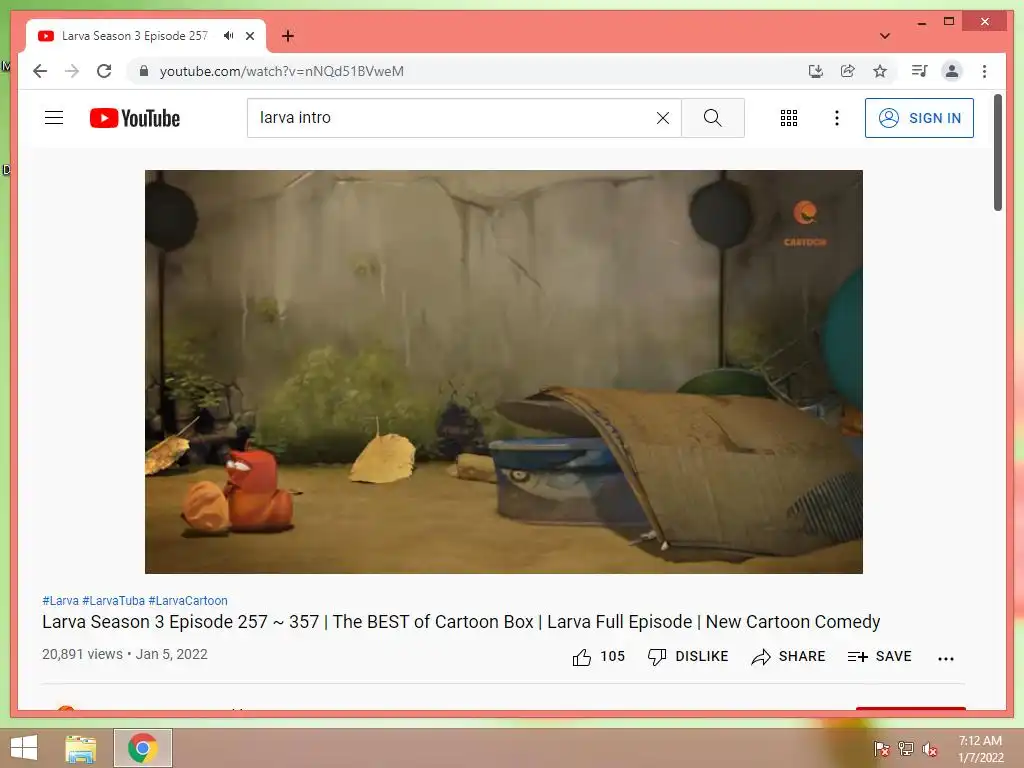The width and height of the screenshot is (1024, 768).
Task: Close the Larva Season 3 tab
Action: tap(249, 36)
